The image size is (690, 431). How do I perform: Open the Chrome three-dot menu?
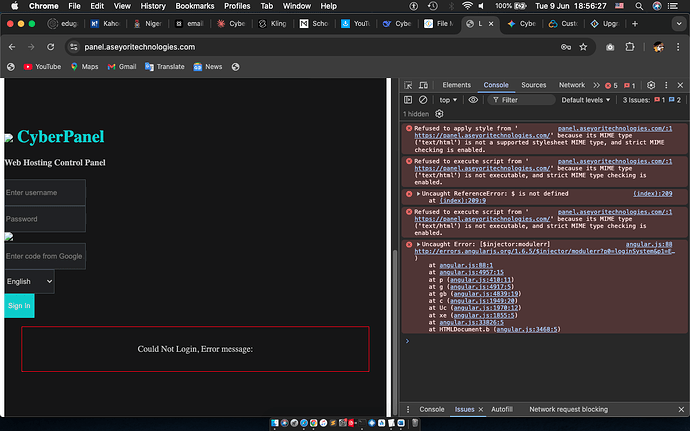[x=678, y=47]
